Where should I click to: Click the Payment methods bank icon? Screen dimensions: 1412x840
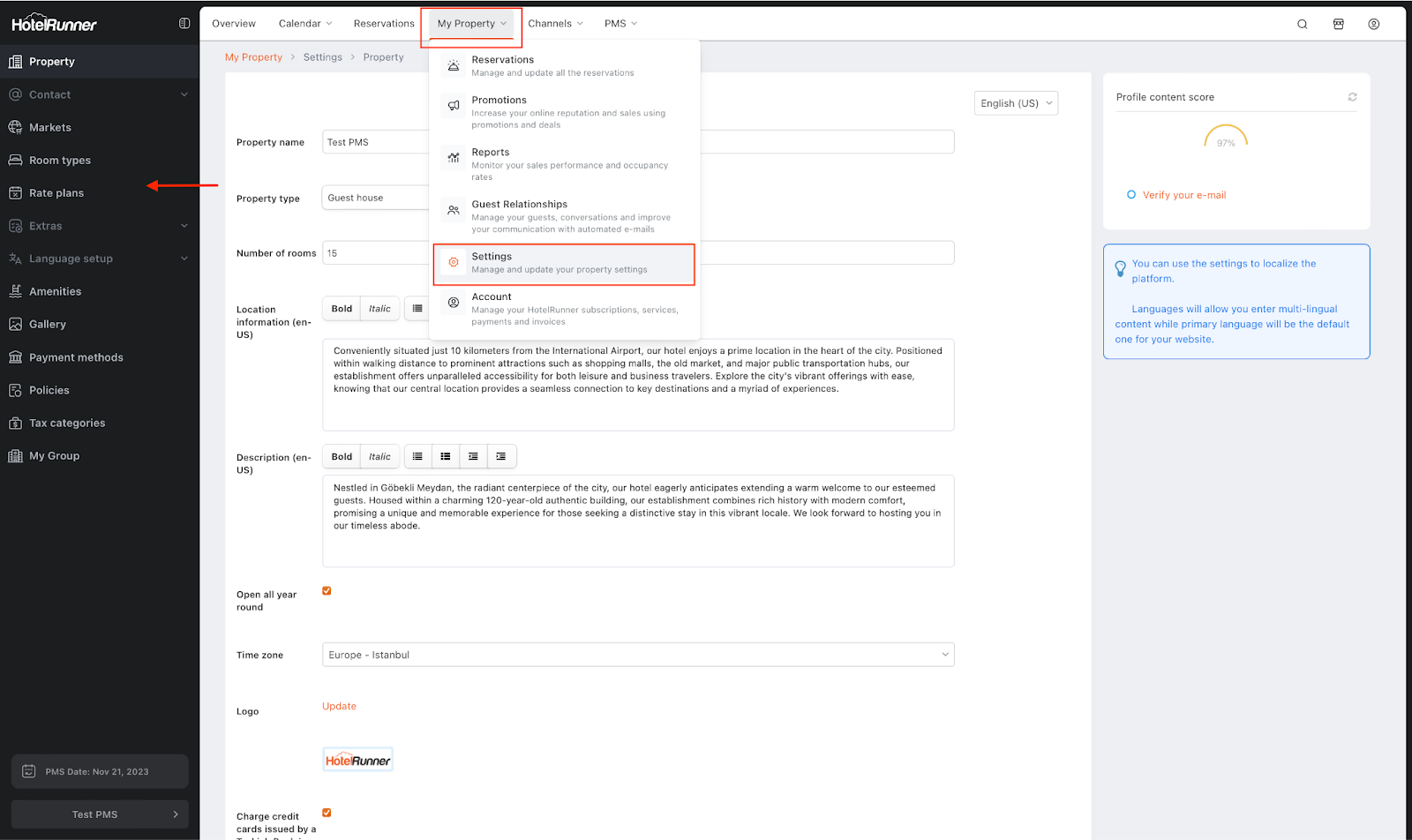[x=15, y=357]
